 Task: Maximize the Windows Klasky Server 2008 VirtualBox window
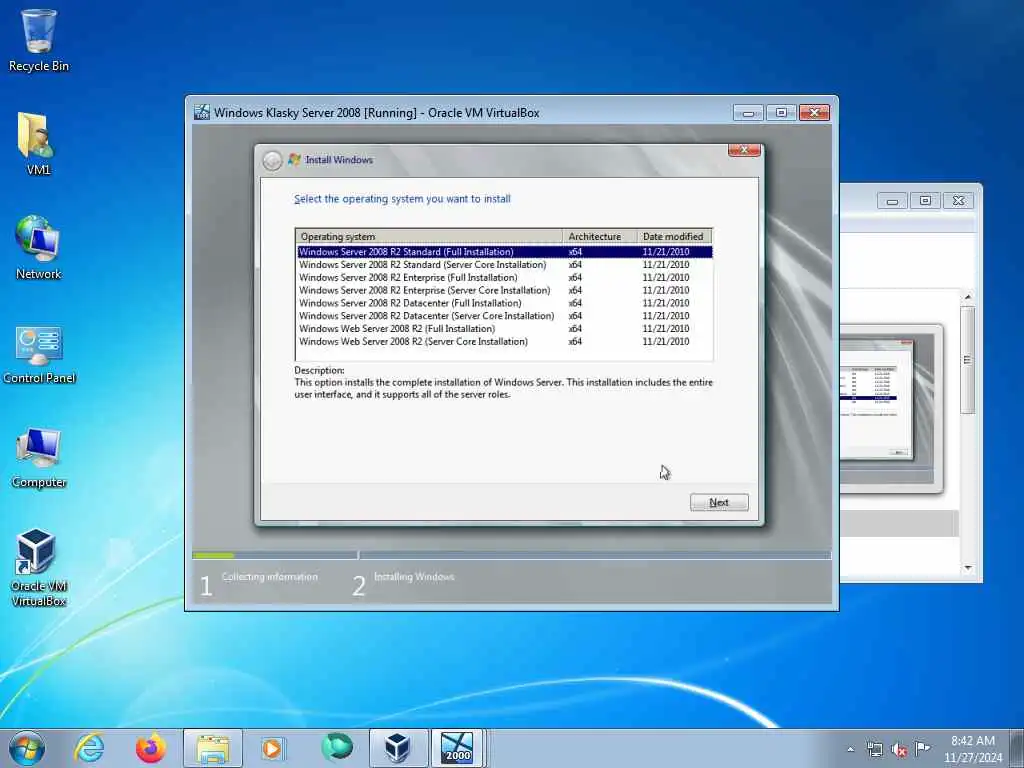coord(781,113)
